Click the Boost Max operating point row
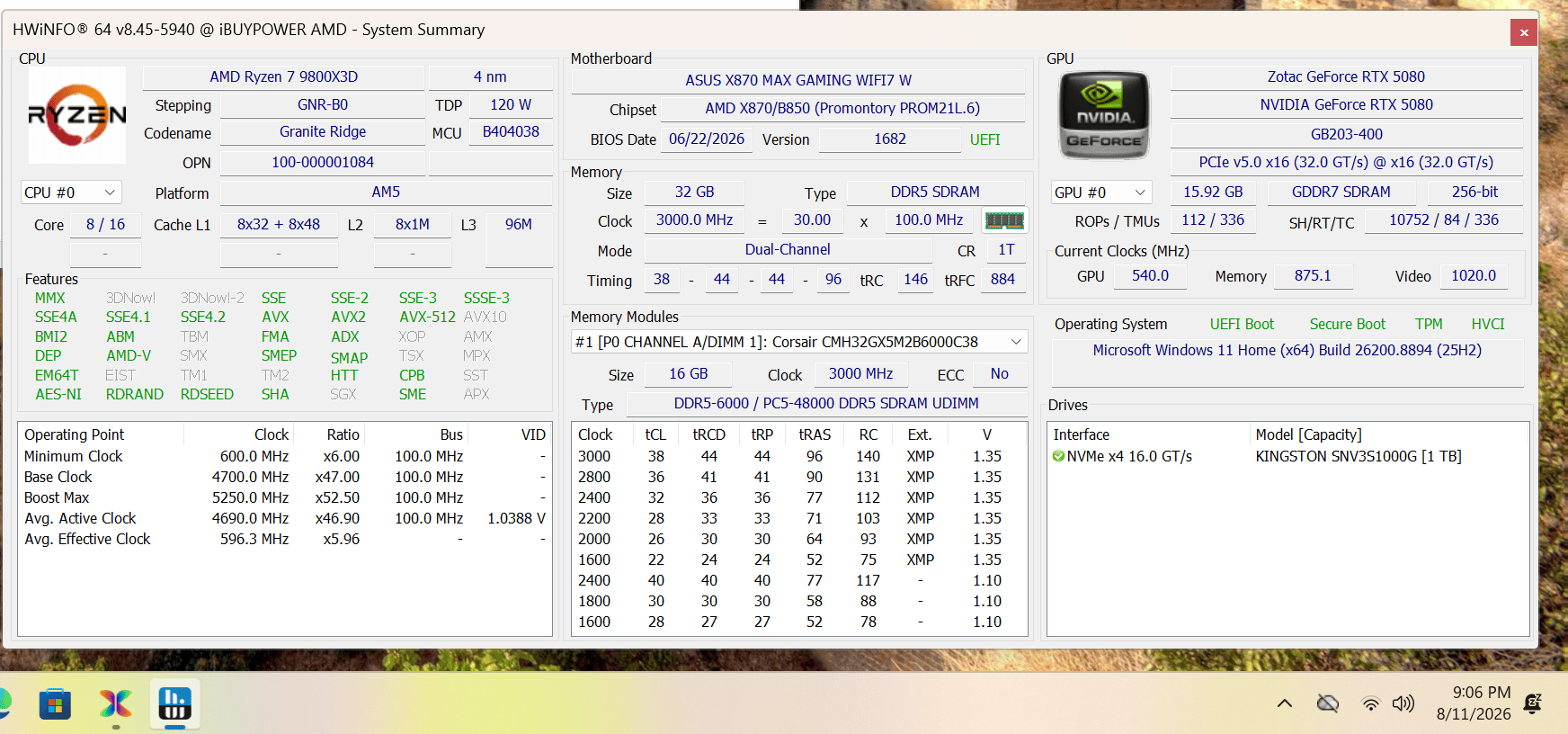This screenshot has height=734, width=1568. pos(284,497)
